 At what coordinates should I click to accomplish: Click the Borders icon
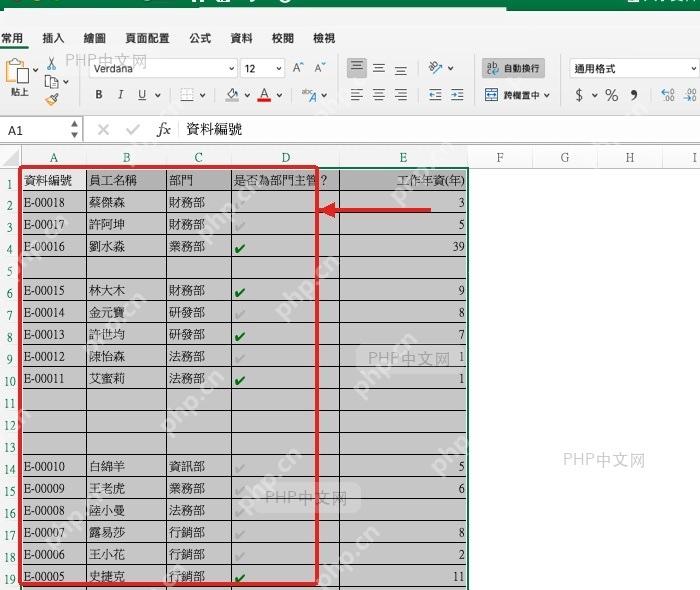click(x=187, y=95)
